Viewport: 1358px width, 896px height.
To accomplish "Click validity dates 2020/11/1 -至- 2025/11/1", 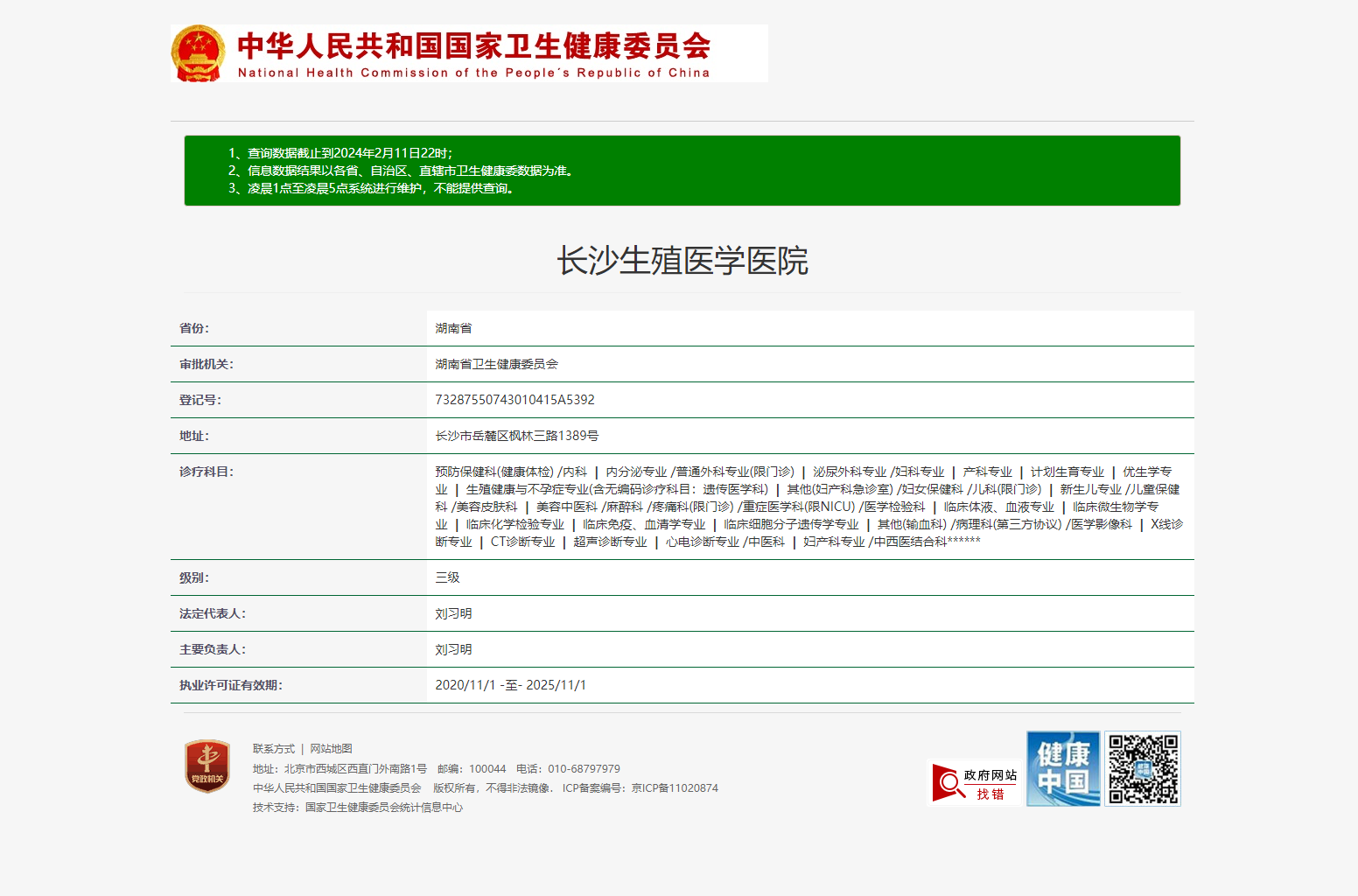I will (511, 685).
